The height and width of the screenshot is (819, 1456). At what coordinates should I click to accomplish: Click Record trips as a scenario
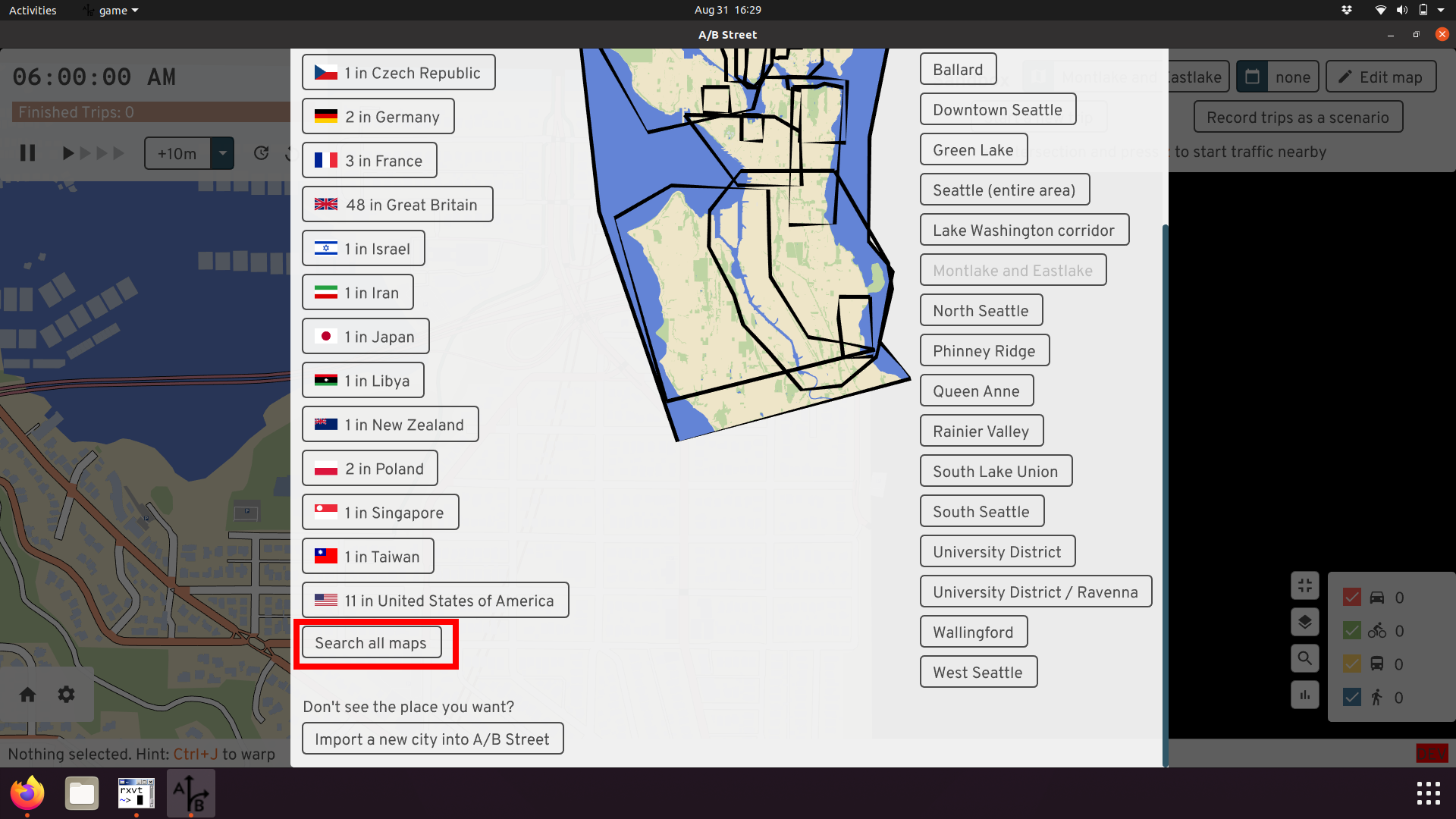coord(1298,118)
